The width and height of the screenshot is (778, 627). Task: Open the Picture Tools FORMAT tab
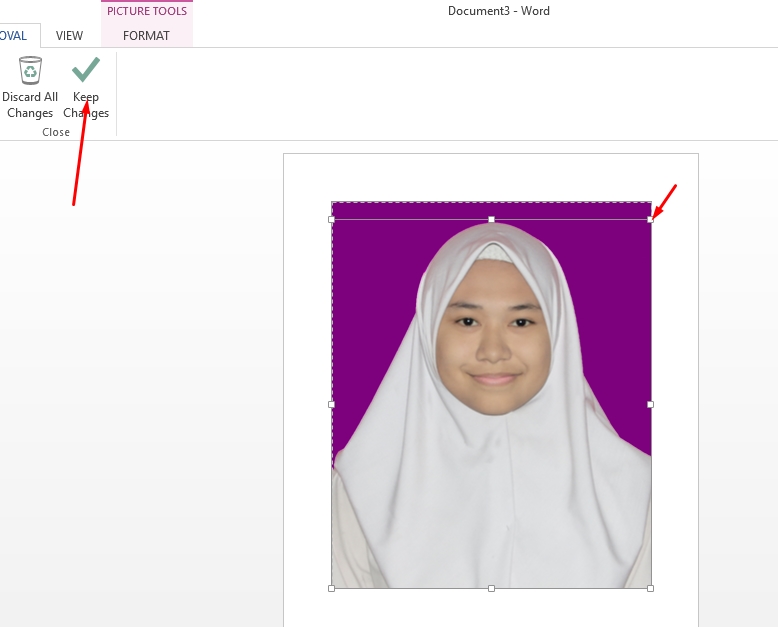146,36
